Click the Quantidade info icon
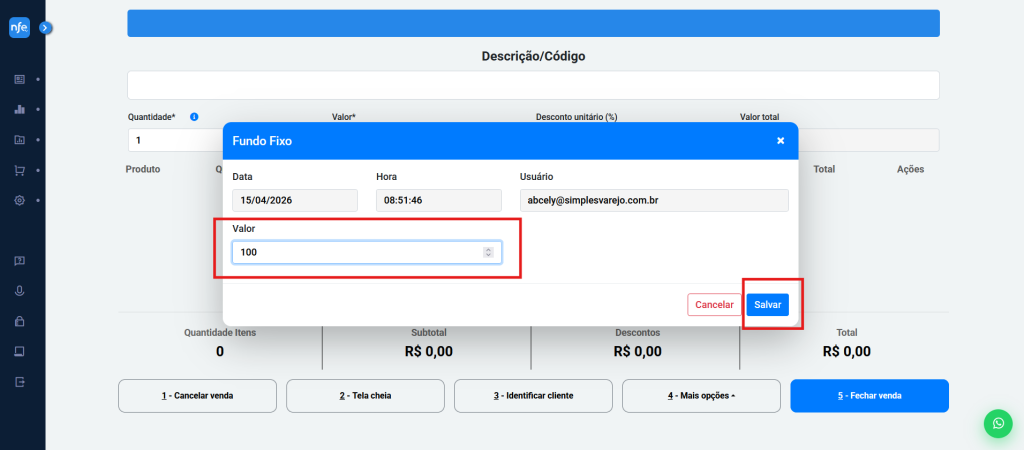 pyautogui.click(x=194, y=116)
